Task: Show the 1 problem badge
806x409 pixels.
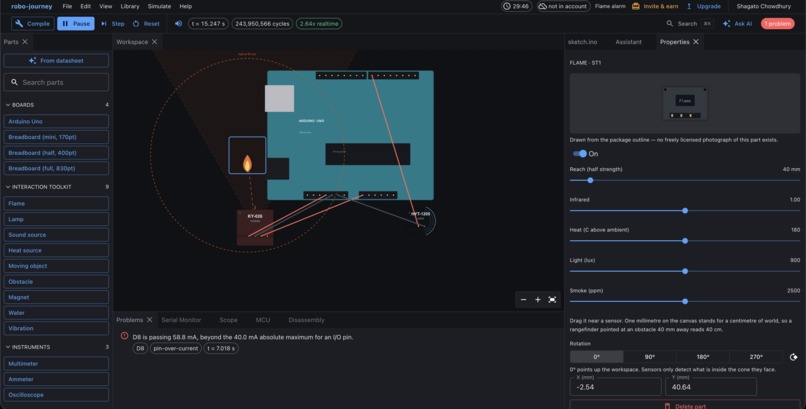Action: point(777,24)
